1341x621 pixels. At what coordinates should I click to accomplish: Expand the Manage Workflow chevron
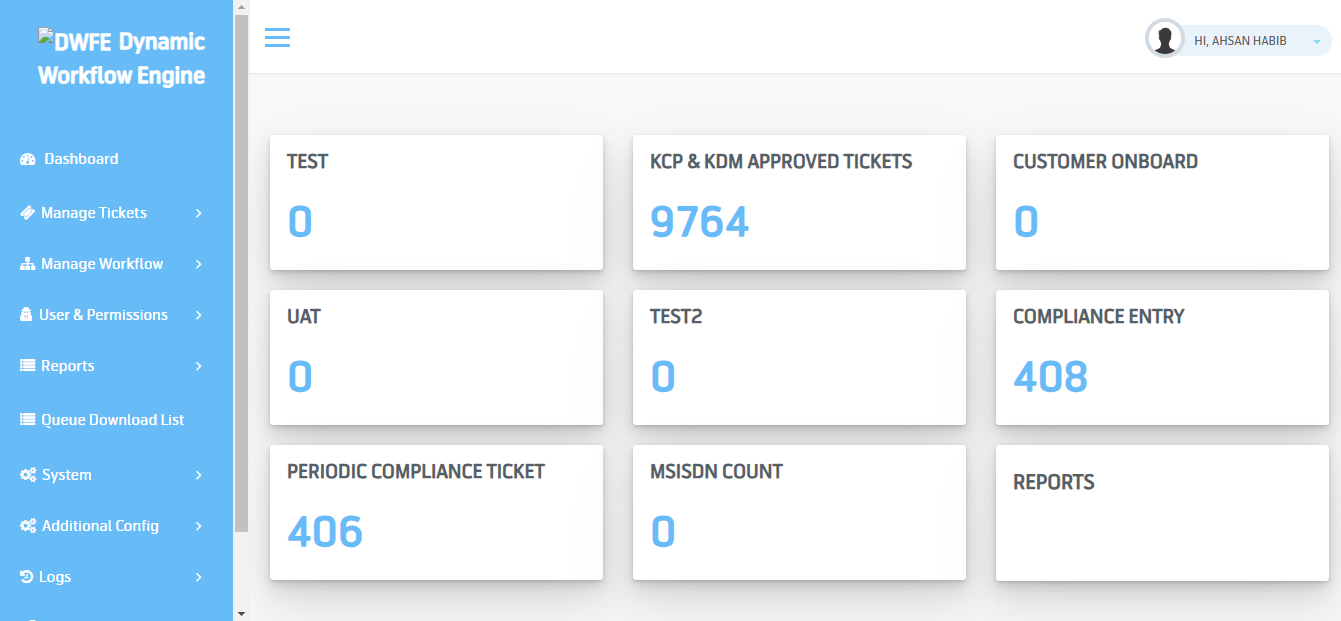tap(199, 264)
